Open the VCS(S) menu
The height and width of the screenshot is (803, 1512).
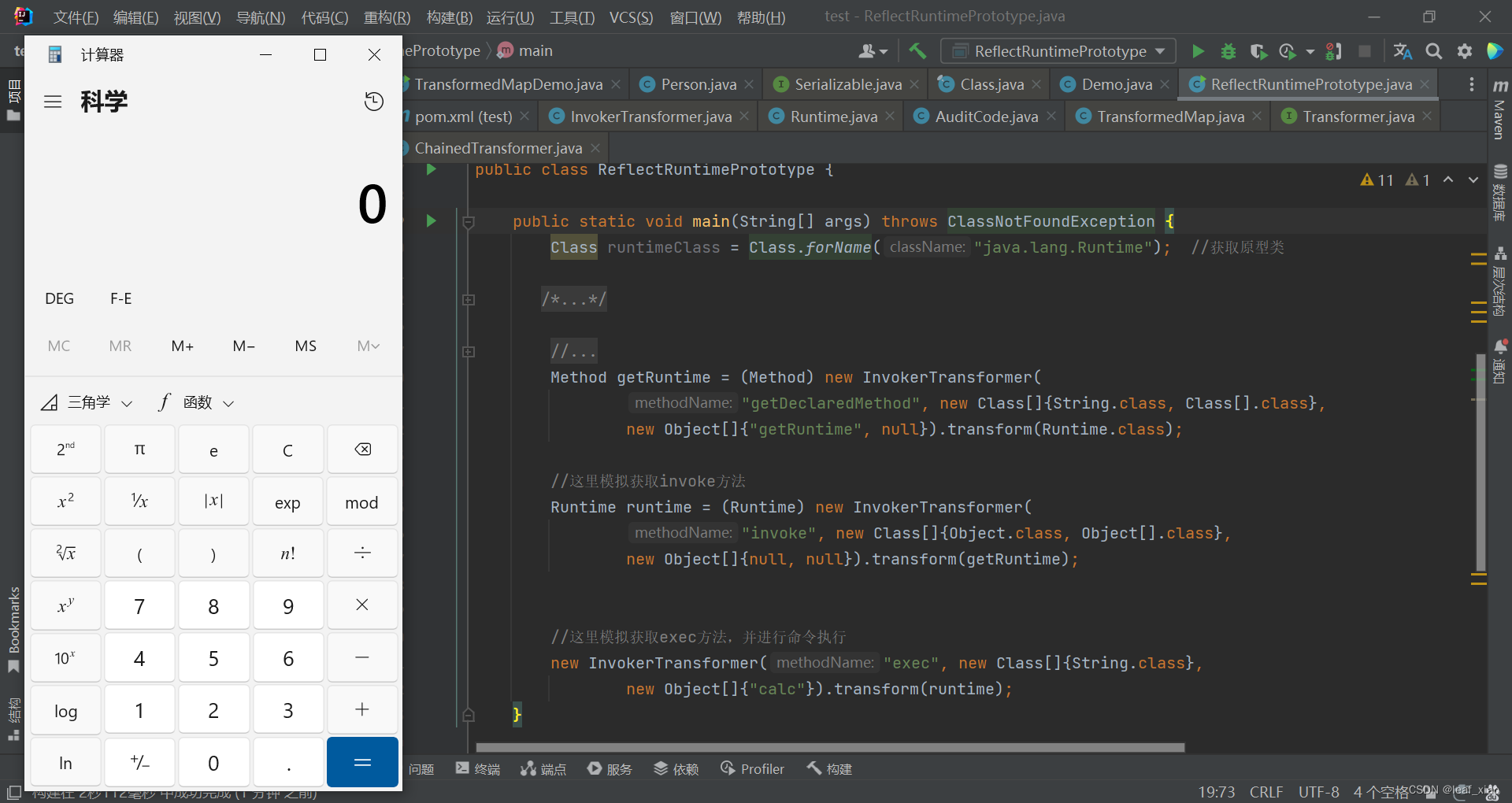coord(631,17)
